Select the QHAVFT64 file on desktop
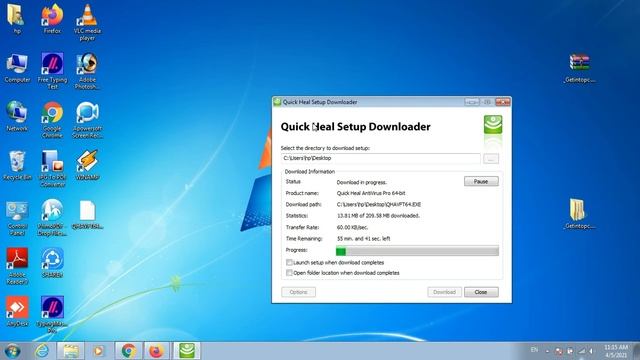 point(87,214)
